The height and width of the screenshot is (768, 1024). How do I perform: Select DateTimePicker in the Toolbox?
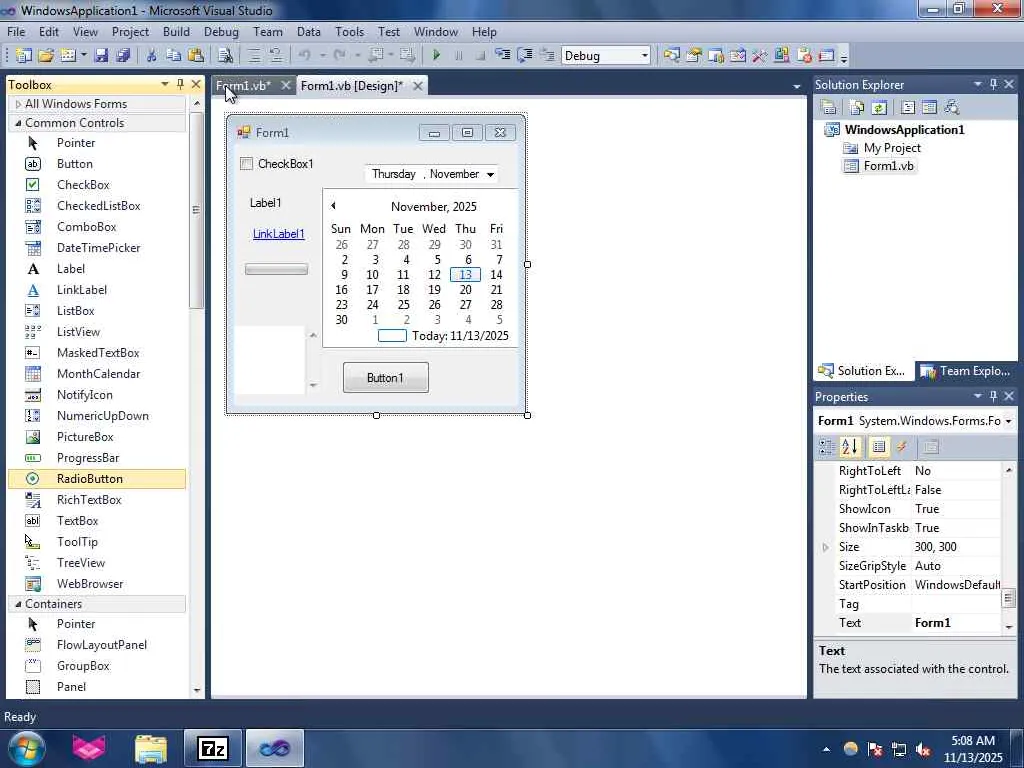[x=97, y=248]
